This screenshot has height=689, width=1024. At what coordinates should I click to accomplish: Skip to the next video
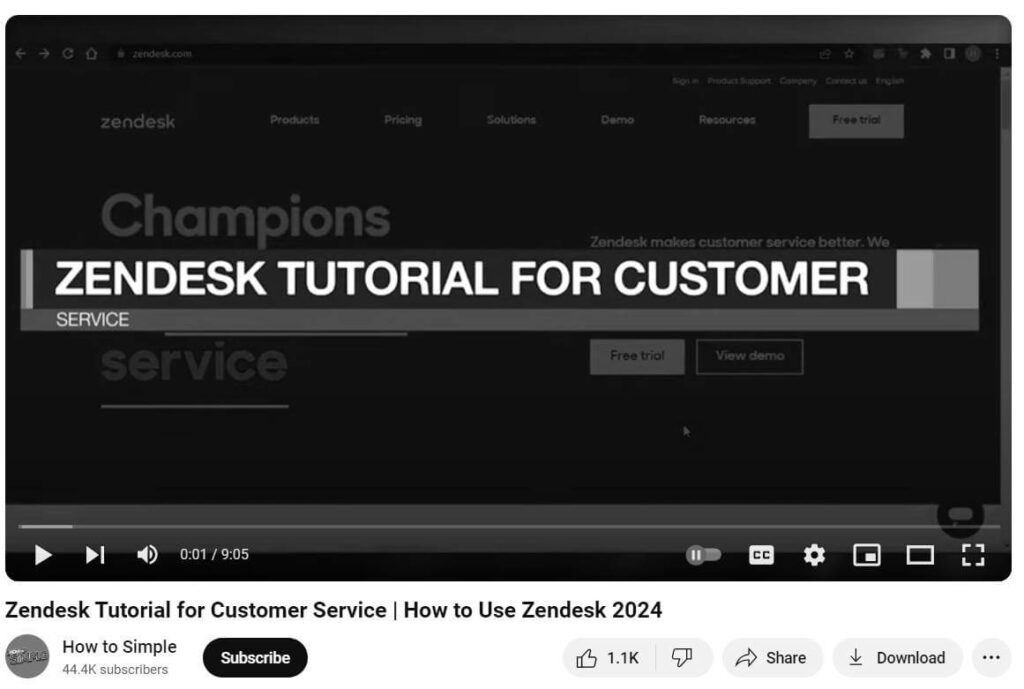(x=95, y=555)
